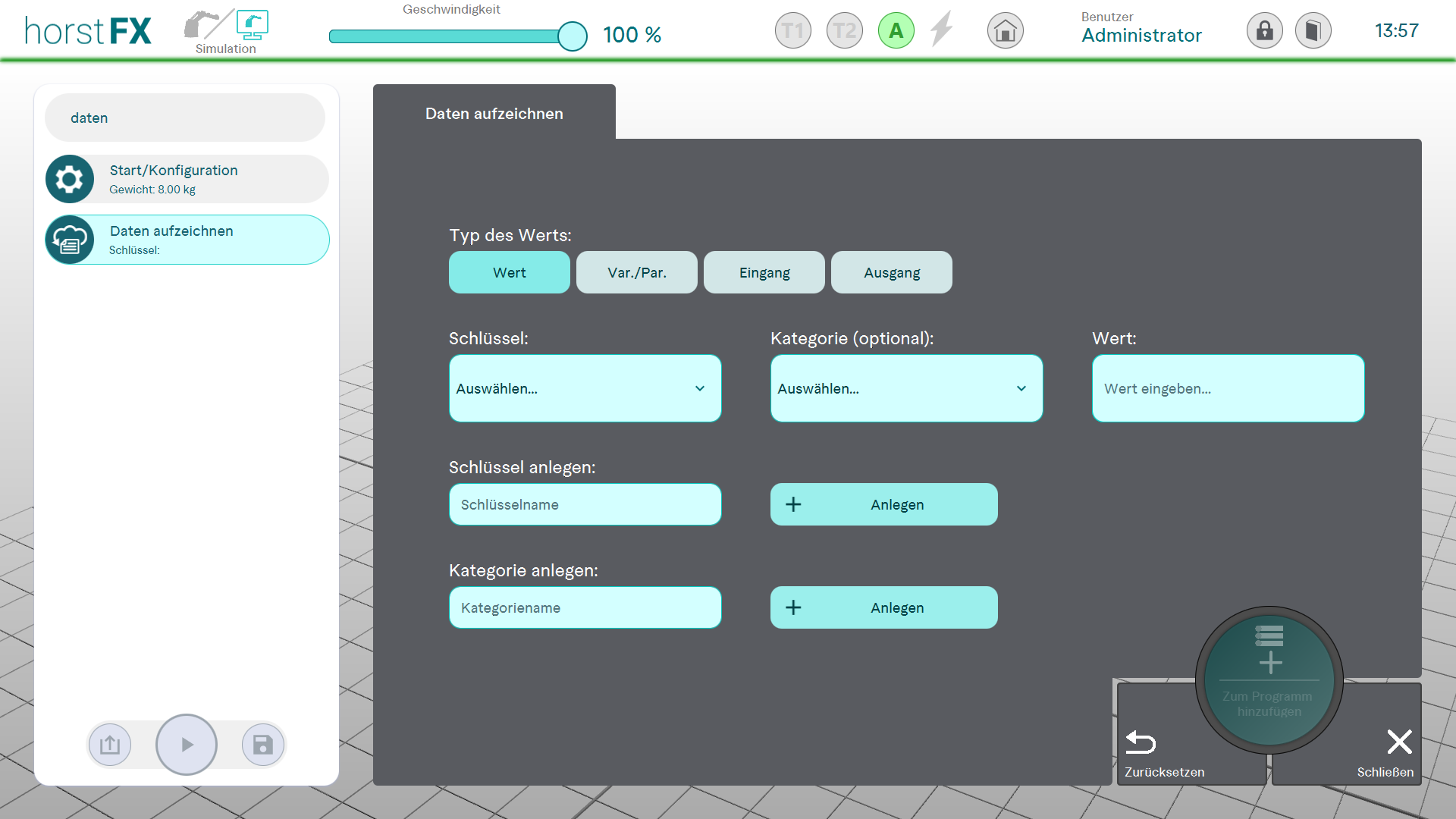Choose Var./Par. value type
Viewport: 1456px width, 819px height.
click(636, 272)
